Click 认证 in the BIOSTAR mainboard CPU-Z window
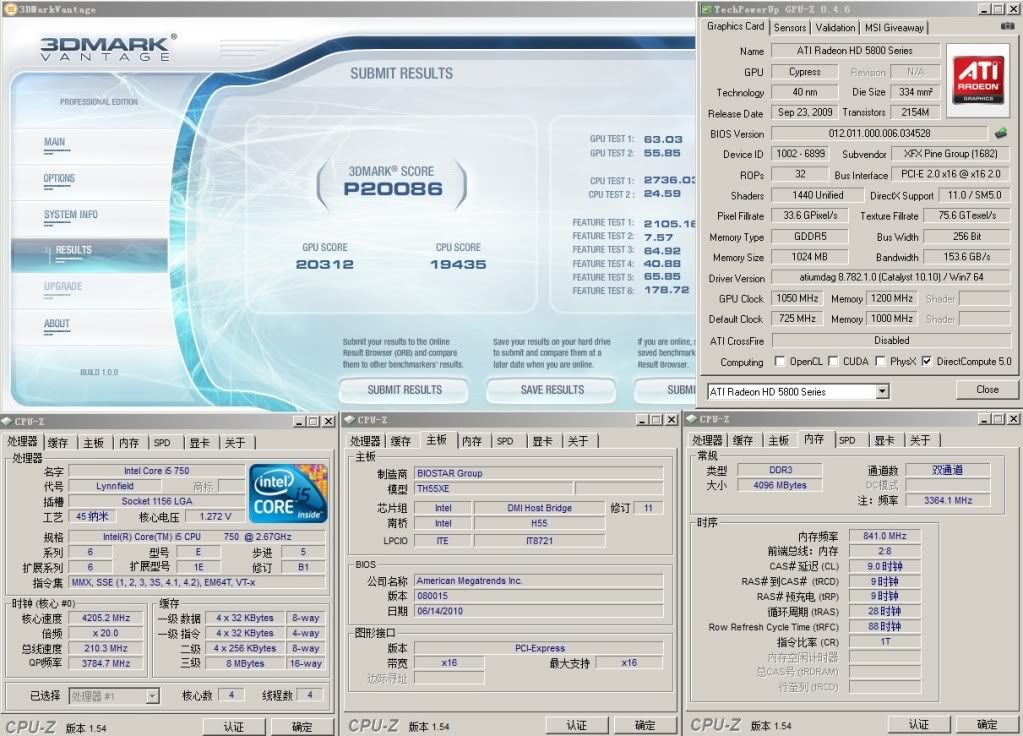The image size is (1023, 736). click(577, 725)
